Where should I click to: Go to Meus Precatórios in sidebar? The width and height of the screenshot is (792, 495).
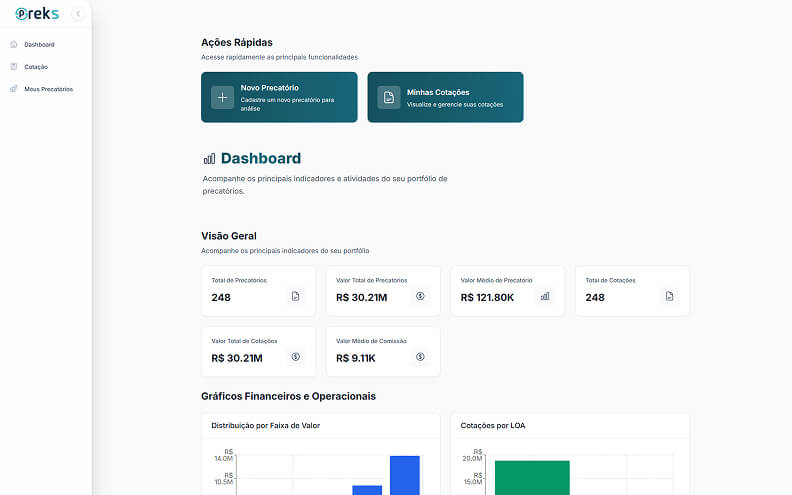48,89
